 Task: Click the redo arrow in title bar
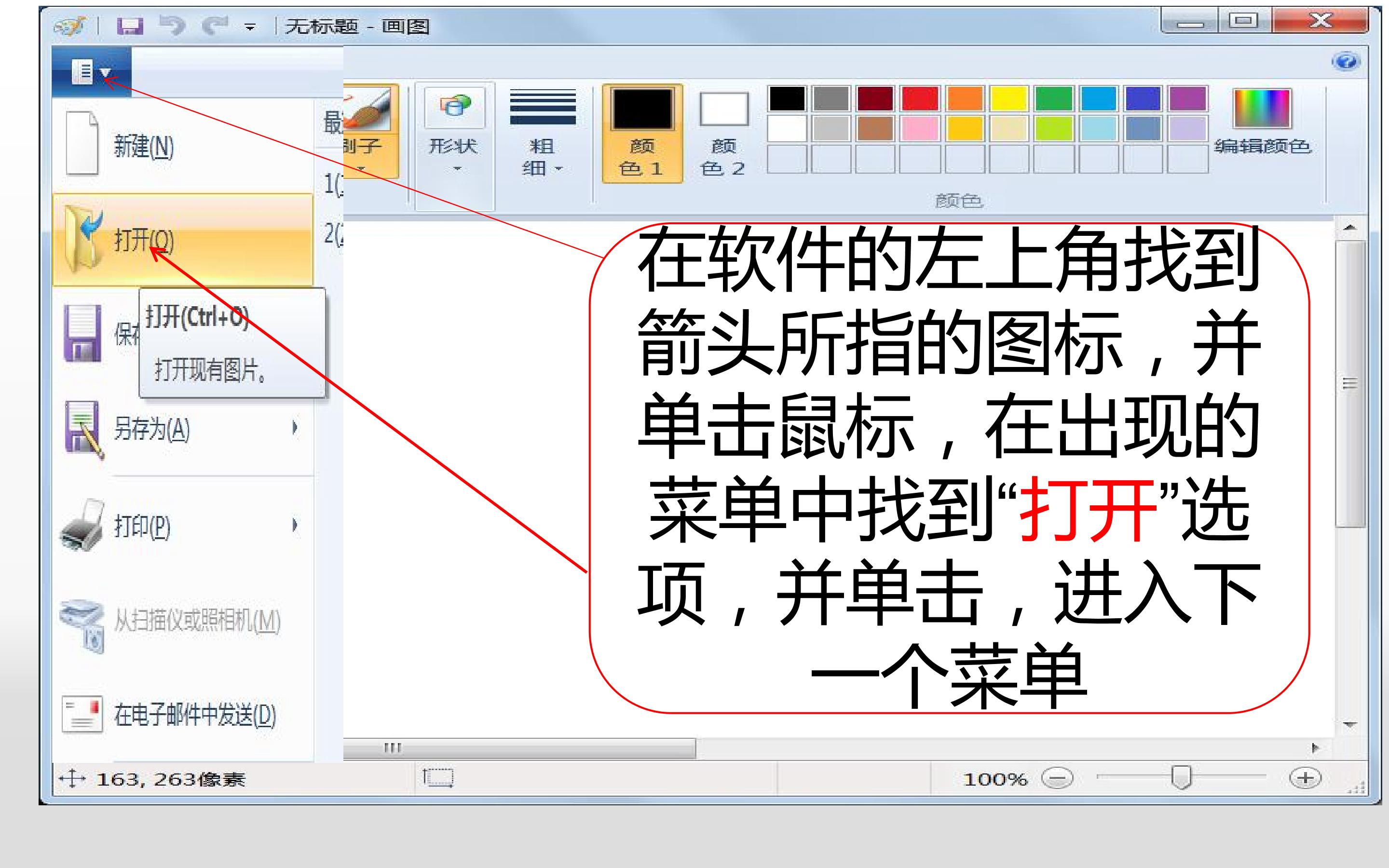coord(215,25)
